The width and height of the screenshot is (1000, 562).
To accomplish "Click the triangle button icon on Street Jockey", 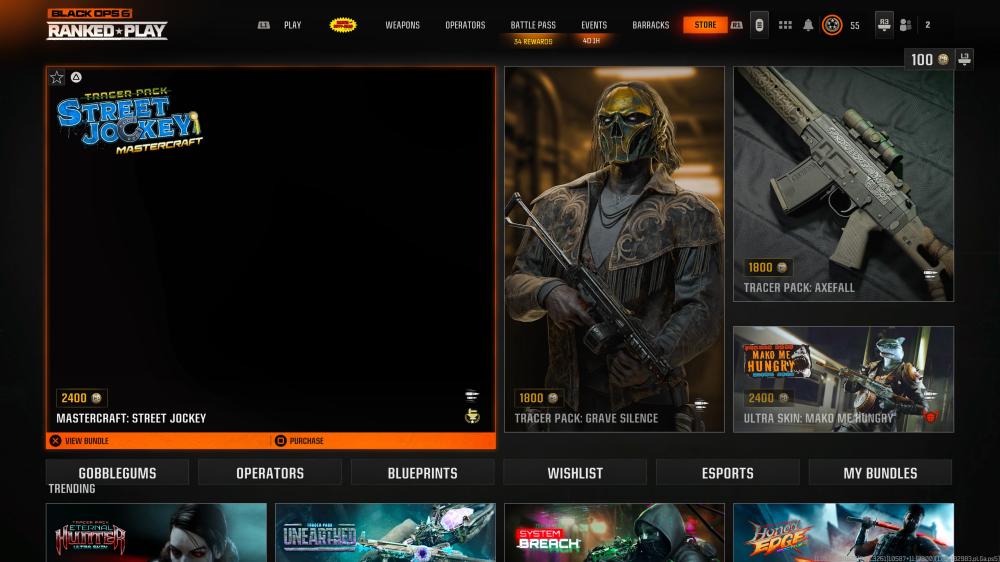I will 76,77.
